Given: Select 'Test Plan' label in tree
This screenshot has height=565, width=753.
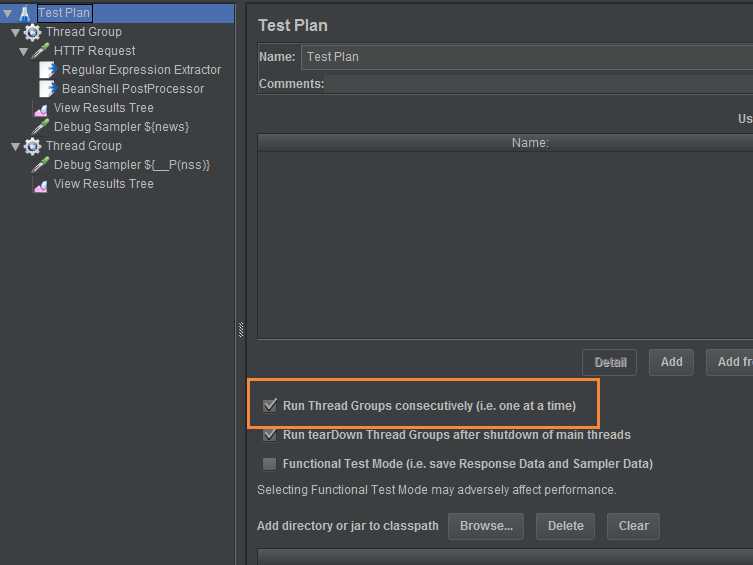Looking at the screenshot, I should tap(64, 13).
